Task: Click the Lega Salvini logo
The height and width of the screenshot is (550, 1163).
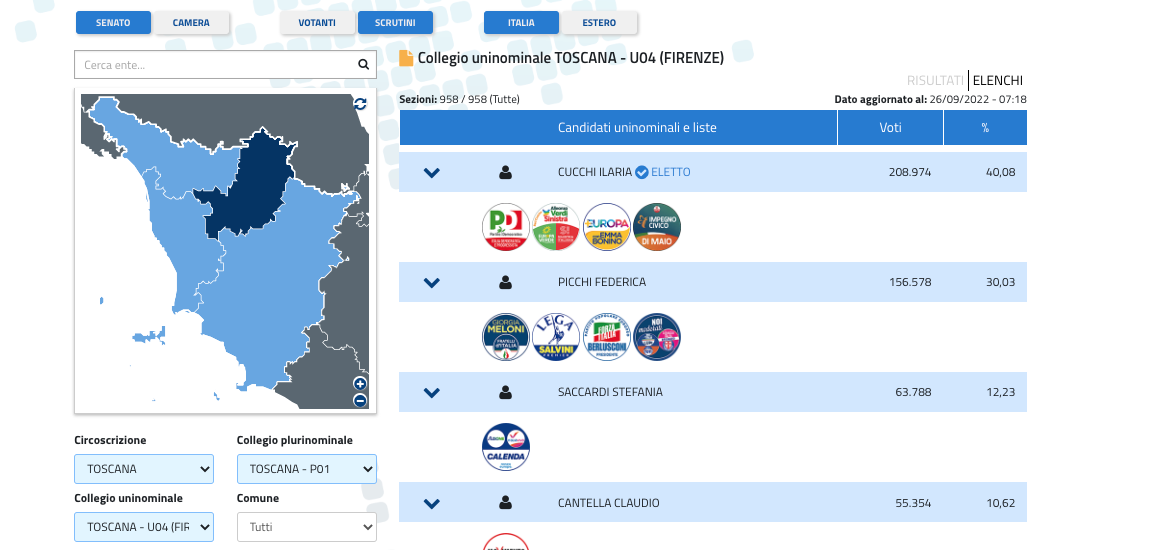Action: (x=556, y=337)
